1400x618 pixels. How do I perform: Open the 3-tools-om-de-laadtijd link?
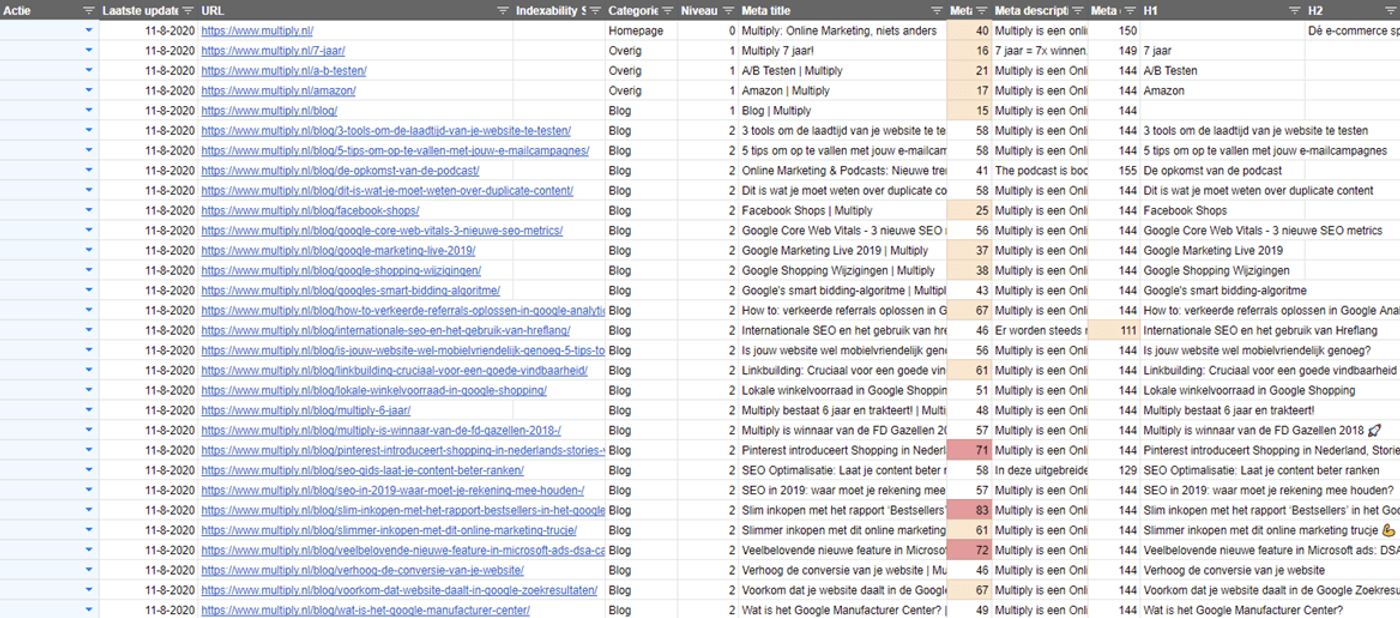[x=386, y=131]
